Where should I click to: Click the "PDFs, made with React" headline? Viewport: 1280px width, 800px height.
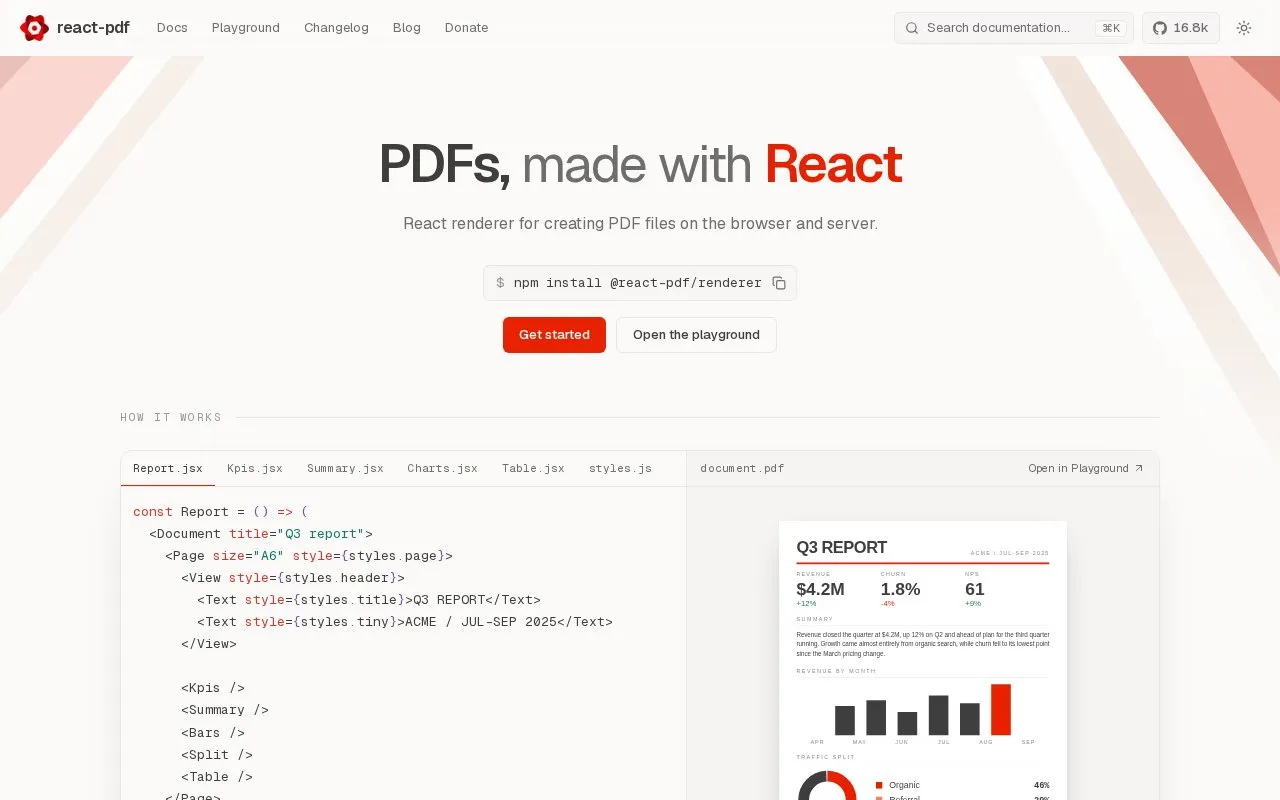[x=640, y=165]
